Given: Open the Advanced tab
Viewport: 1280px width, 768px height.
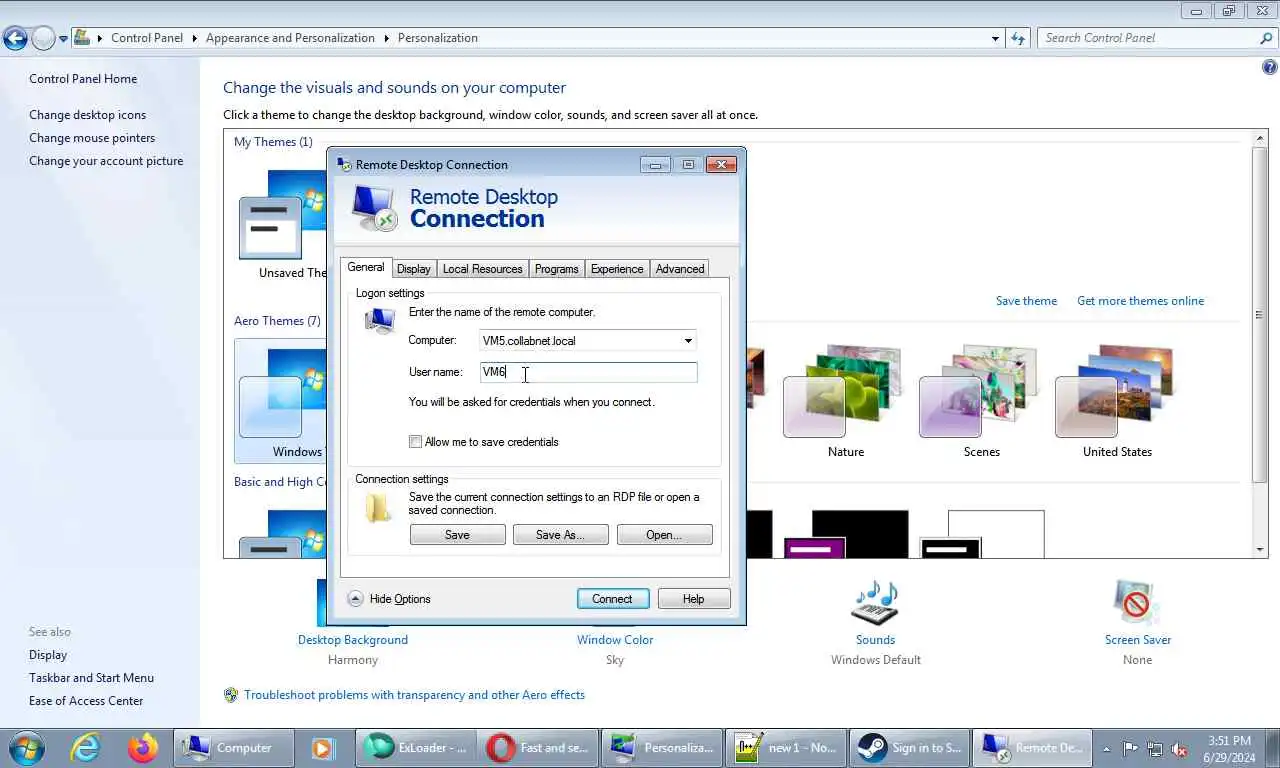Looking at the screenshot, I should click(680, 269).
